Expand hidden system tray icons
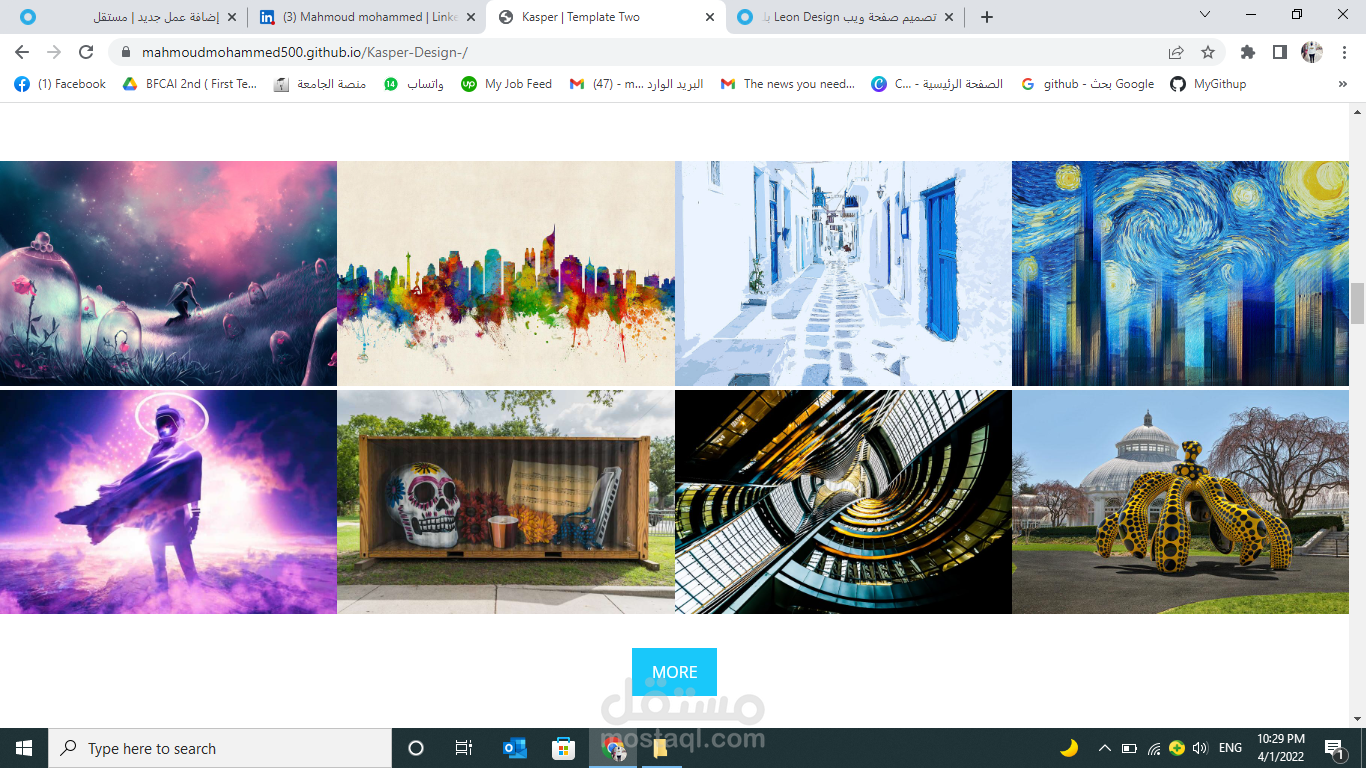The image size is (1366, 768). (1104, 748)
